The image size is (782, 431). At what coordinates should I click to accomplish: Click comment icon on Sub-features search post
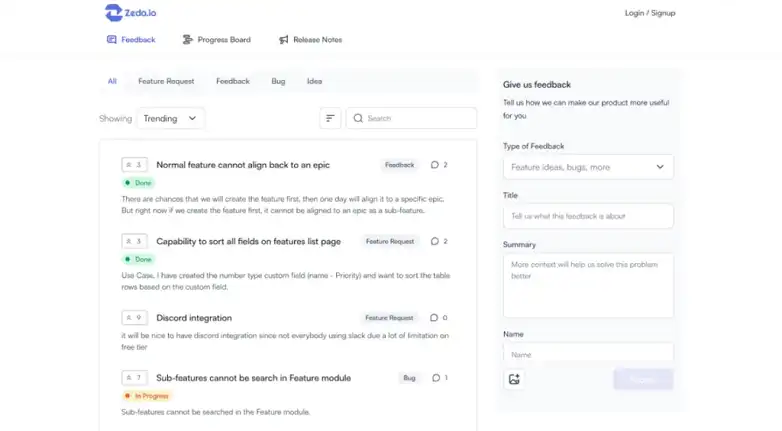coord(435,378)
